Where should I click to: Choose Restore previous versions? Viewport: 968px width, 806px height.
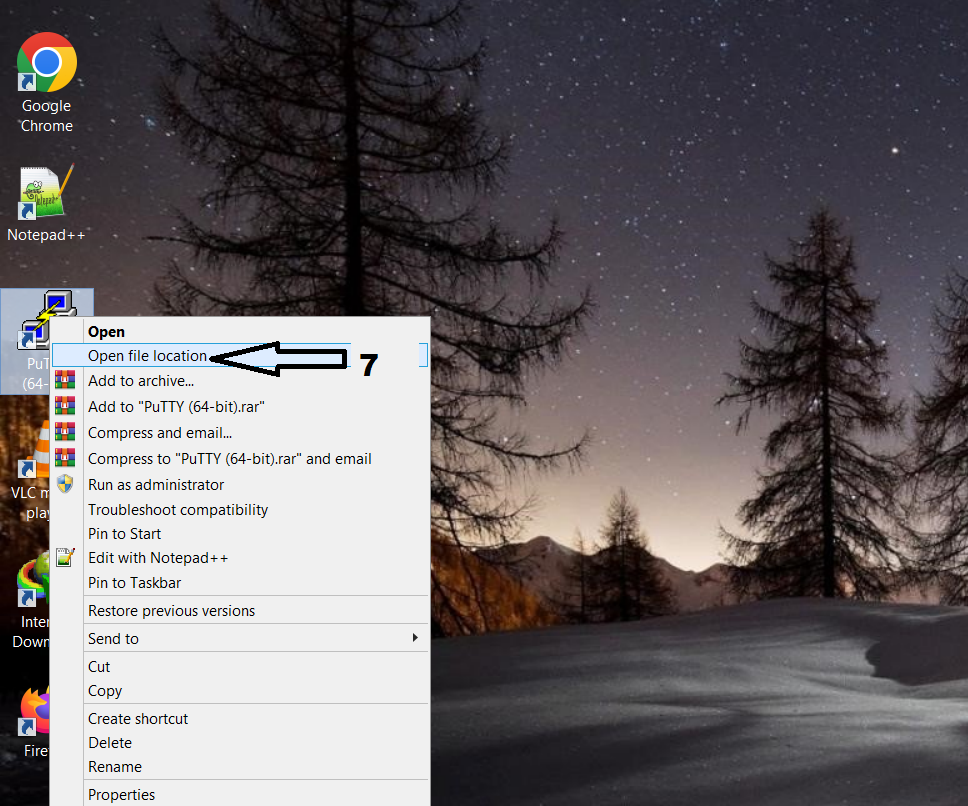coord(171,611)
